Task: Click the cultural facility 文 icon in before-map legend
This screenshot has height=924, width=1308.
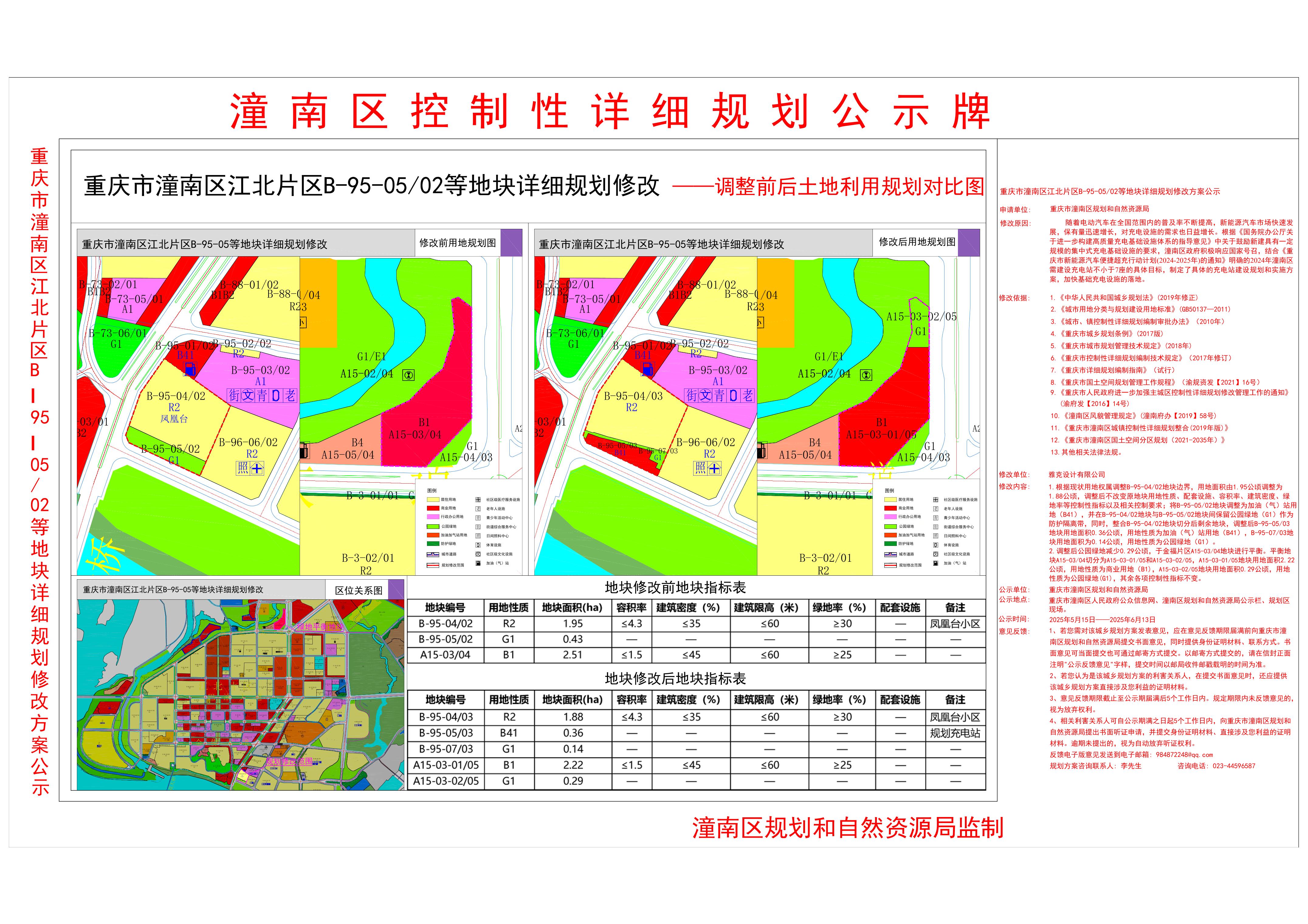Action: pos(478,554)
